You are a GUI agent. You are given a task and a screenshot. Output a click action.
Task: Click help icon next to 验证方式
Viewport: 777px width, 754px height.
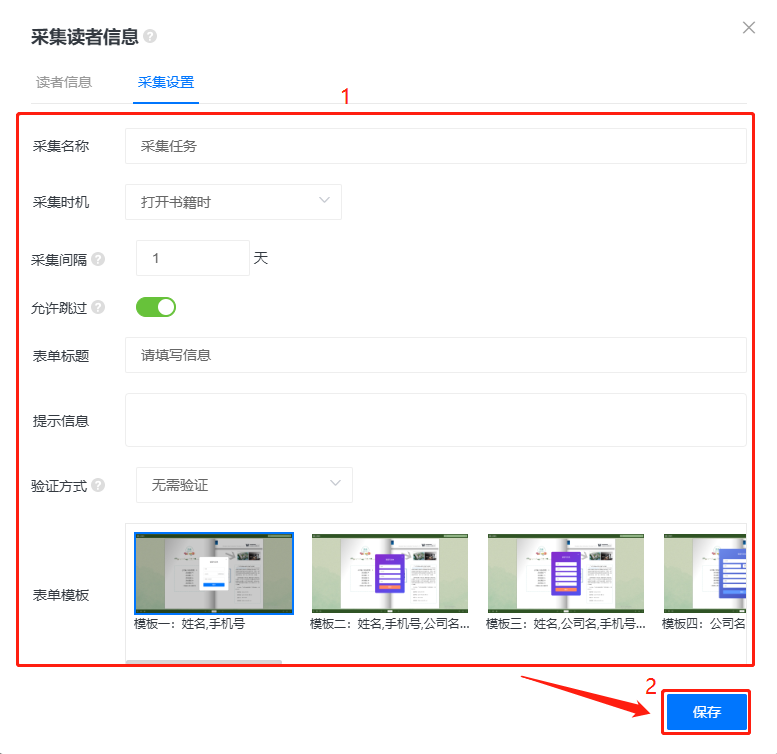coord(98,485)
